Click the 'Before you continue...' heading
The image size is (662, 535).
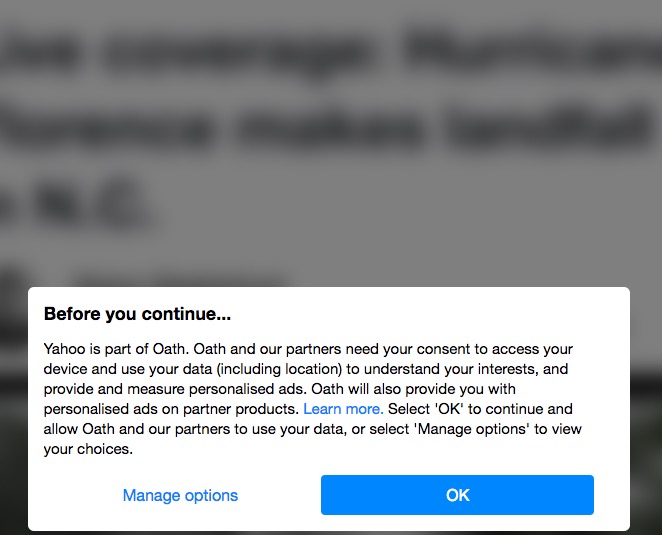pyautogui.click(x=137, y=314)
